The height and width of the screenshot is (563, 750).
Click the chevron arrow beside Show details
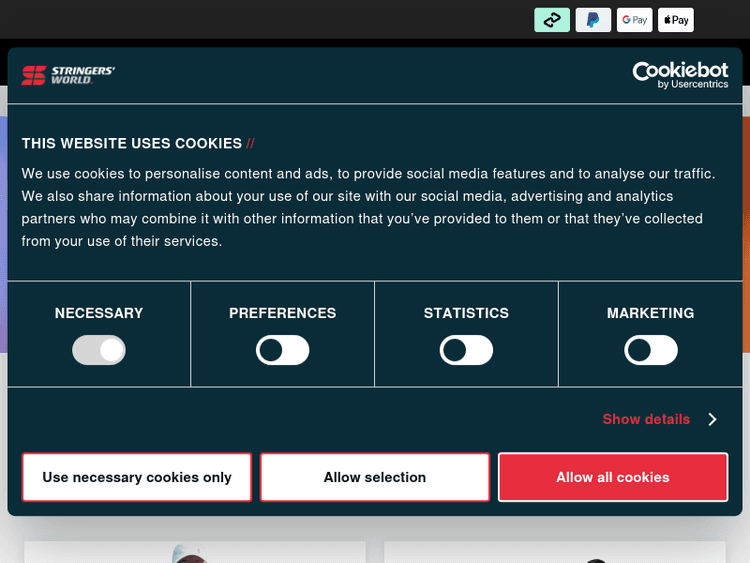point(712,419)
